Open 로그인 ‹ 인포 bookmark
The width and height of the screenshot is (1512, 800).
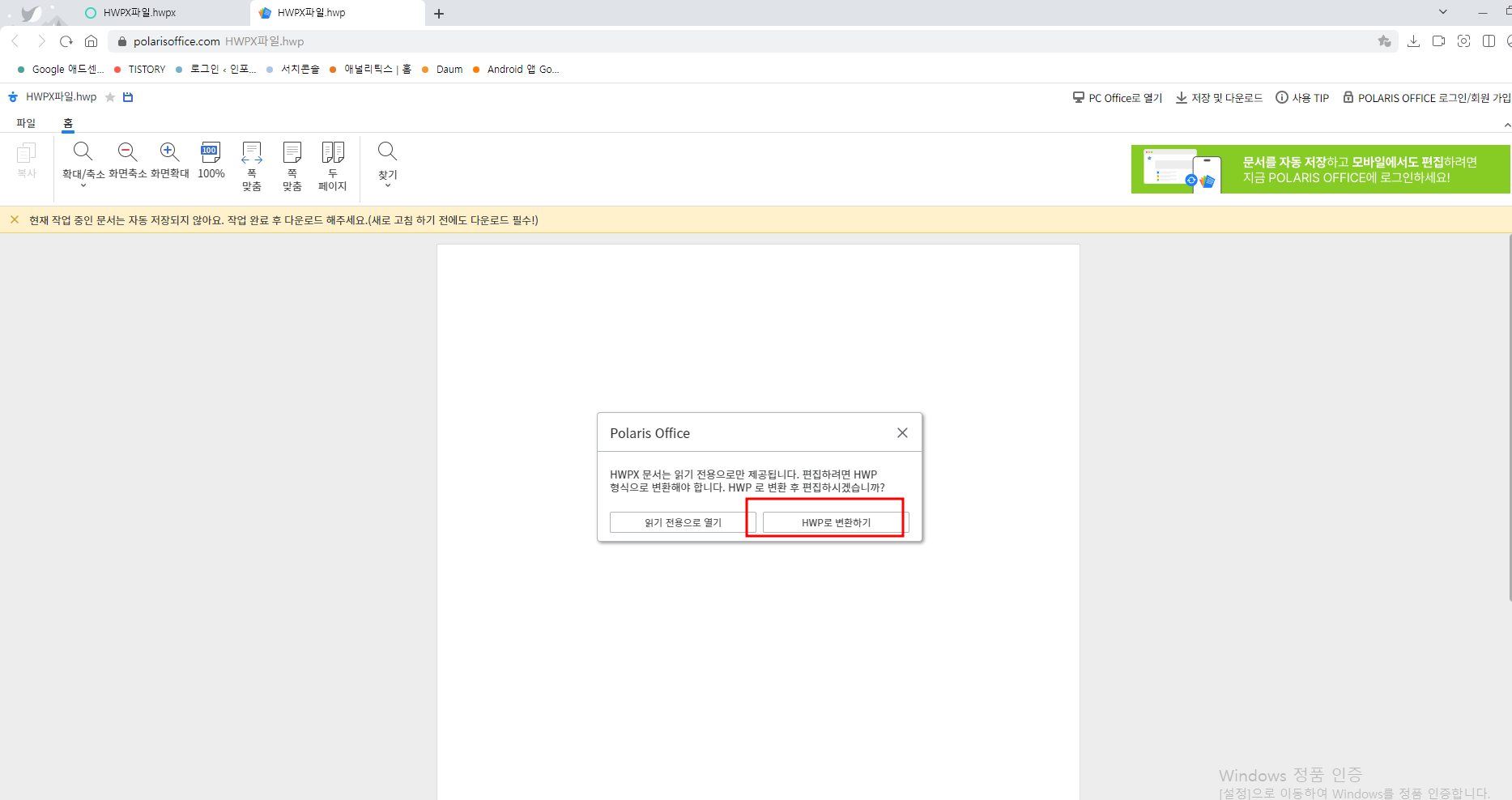tap(215, 70)
